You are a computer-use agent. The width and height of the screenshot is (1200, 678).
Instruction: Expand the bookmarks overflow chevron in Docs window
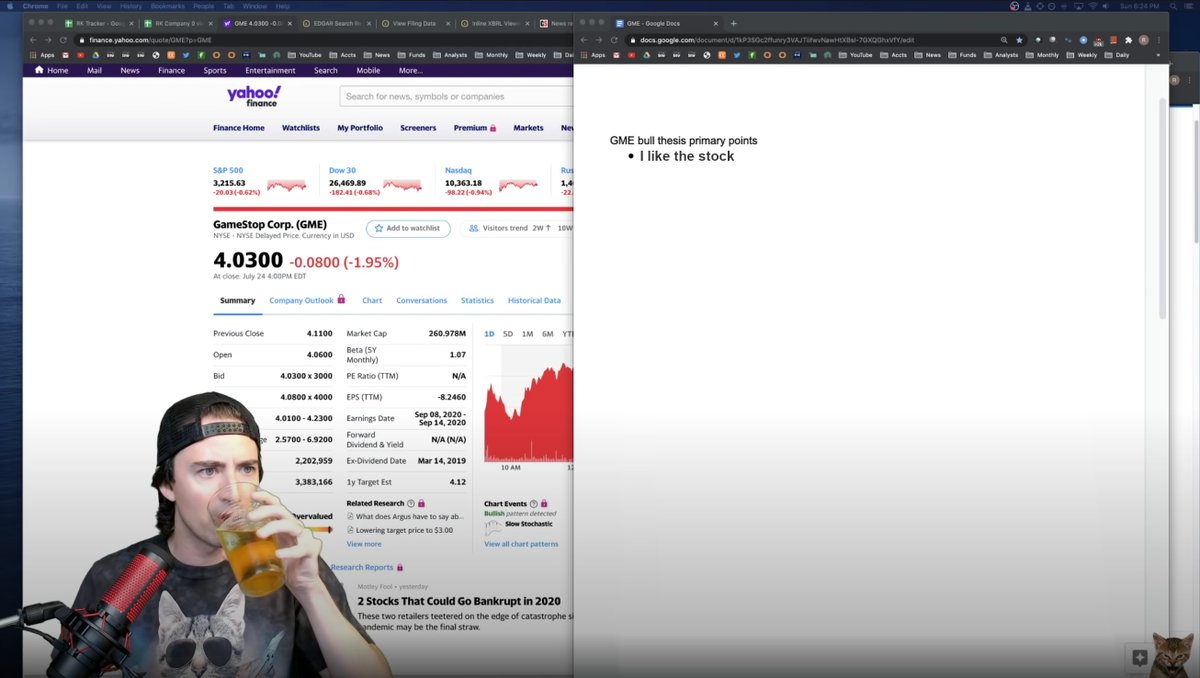1158,55
